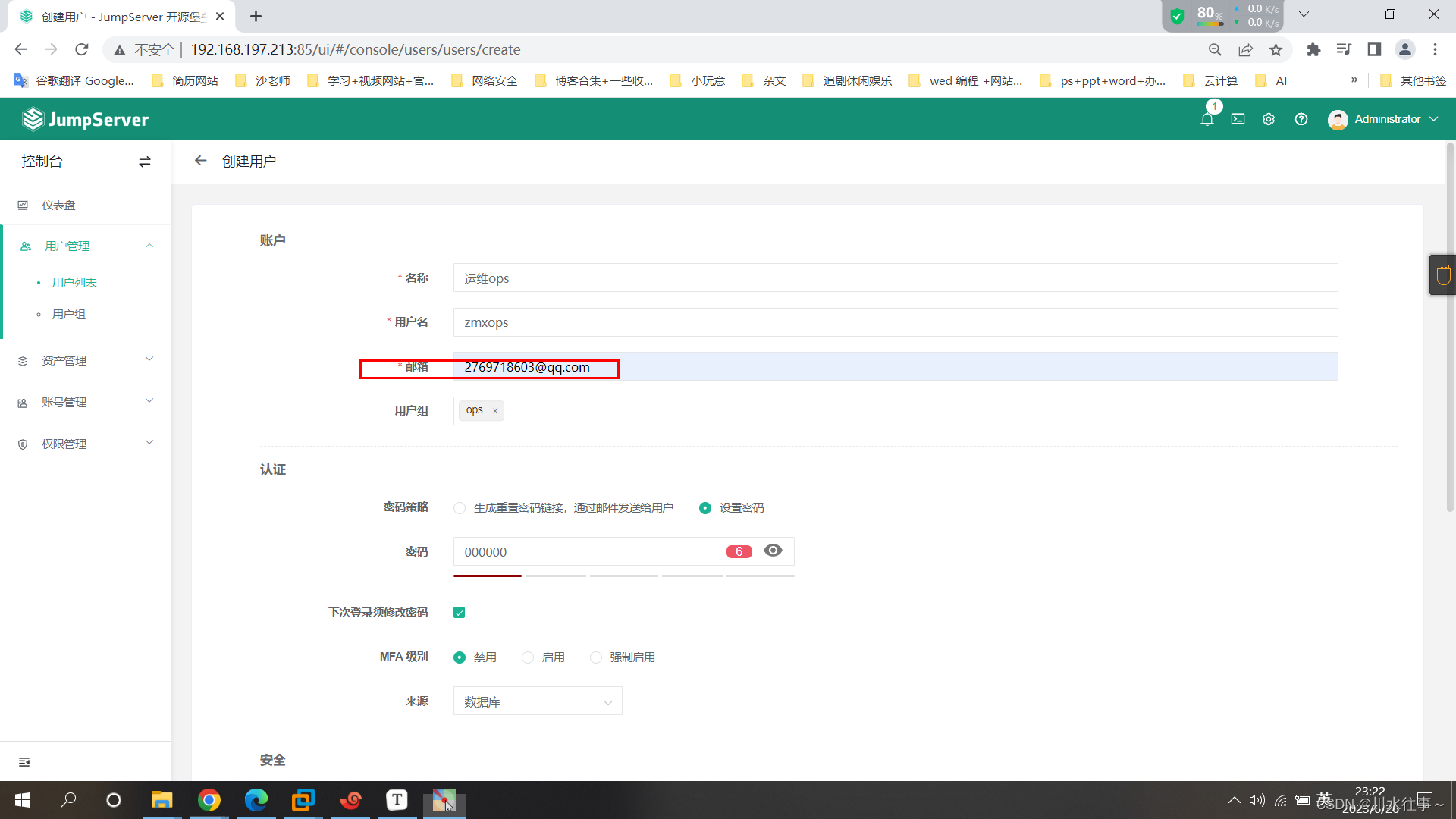This screenshot has height=819, width=1456.
Task: Show password using the eye icon
Action: [x=773, y=551]
